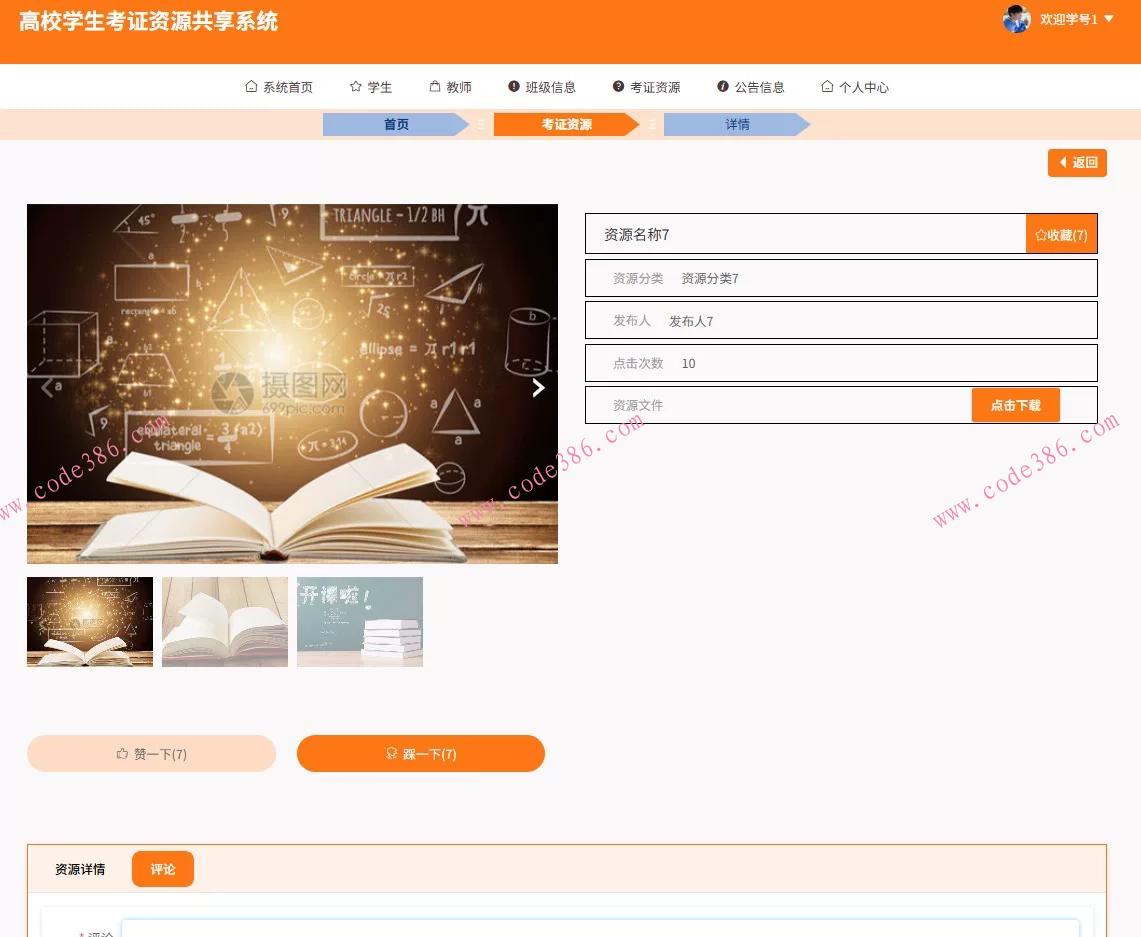The height and width of the screenshot is (937, 1141).
Task: Switch to the 评论 tab
Action: 162,869
